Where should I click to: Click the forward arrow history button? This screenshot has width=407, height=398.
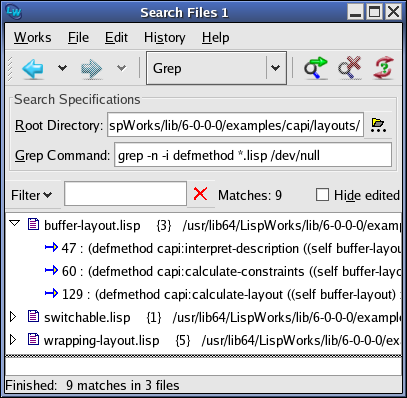pos(91,69)
